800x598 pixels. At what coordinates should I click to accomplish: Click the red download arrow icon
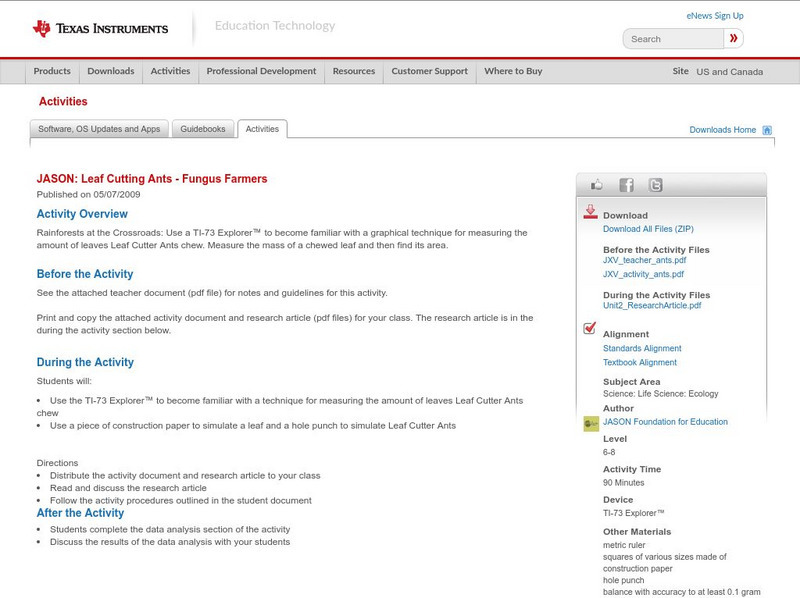pyautogui.click(x=590, y=212)
